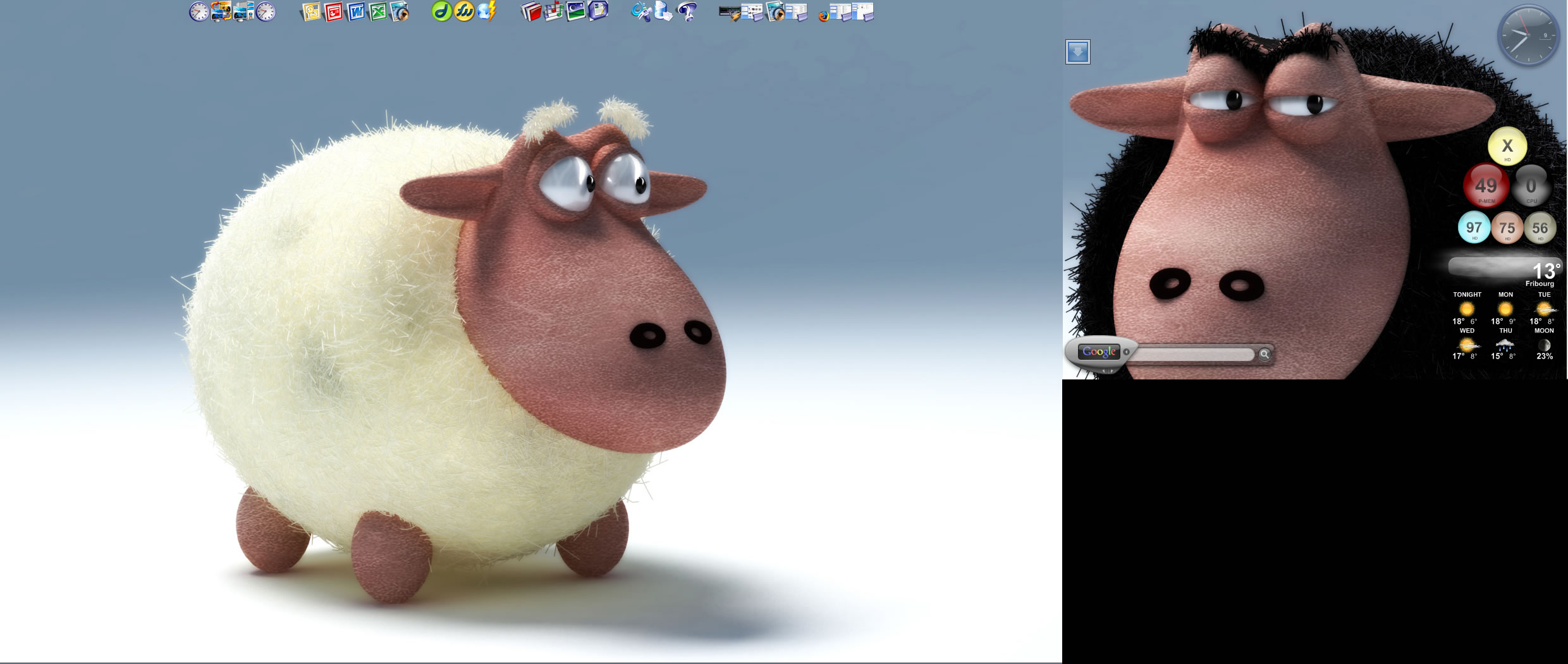Open the red books icon
The image size is (1568, 664).
pyautogui.click(x=531, y=11)
